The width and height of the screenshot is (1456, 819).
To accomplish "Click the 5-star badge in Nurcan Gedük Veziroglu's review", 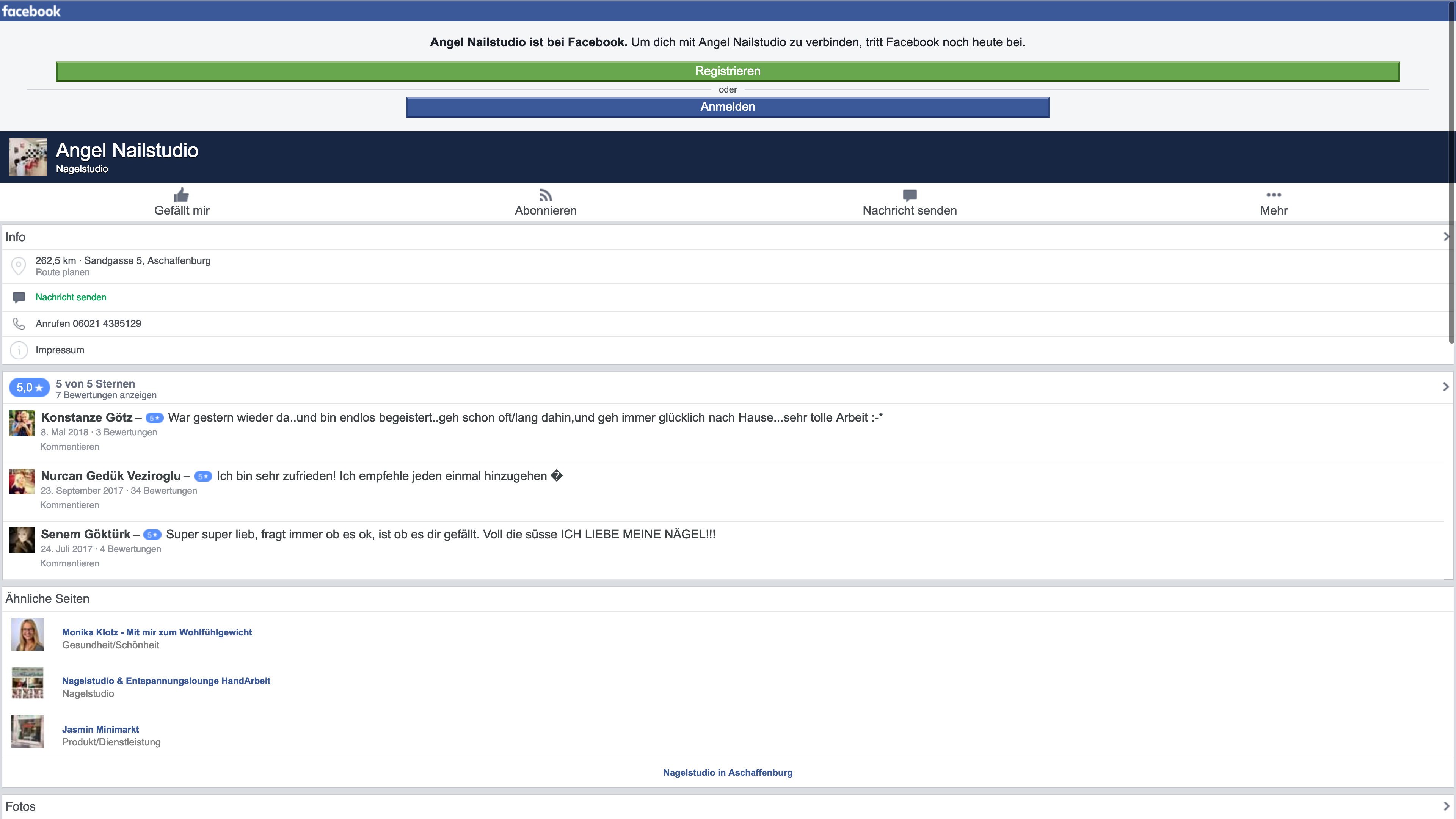I will 203,477.
